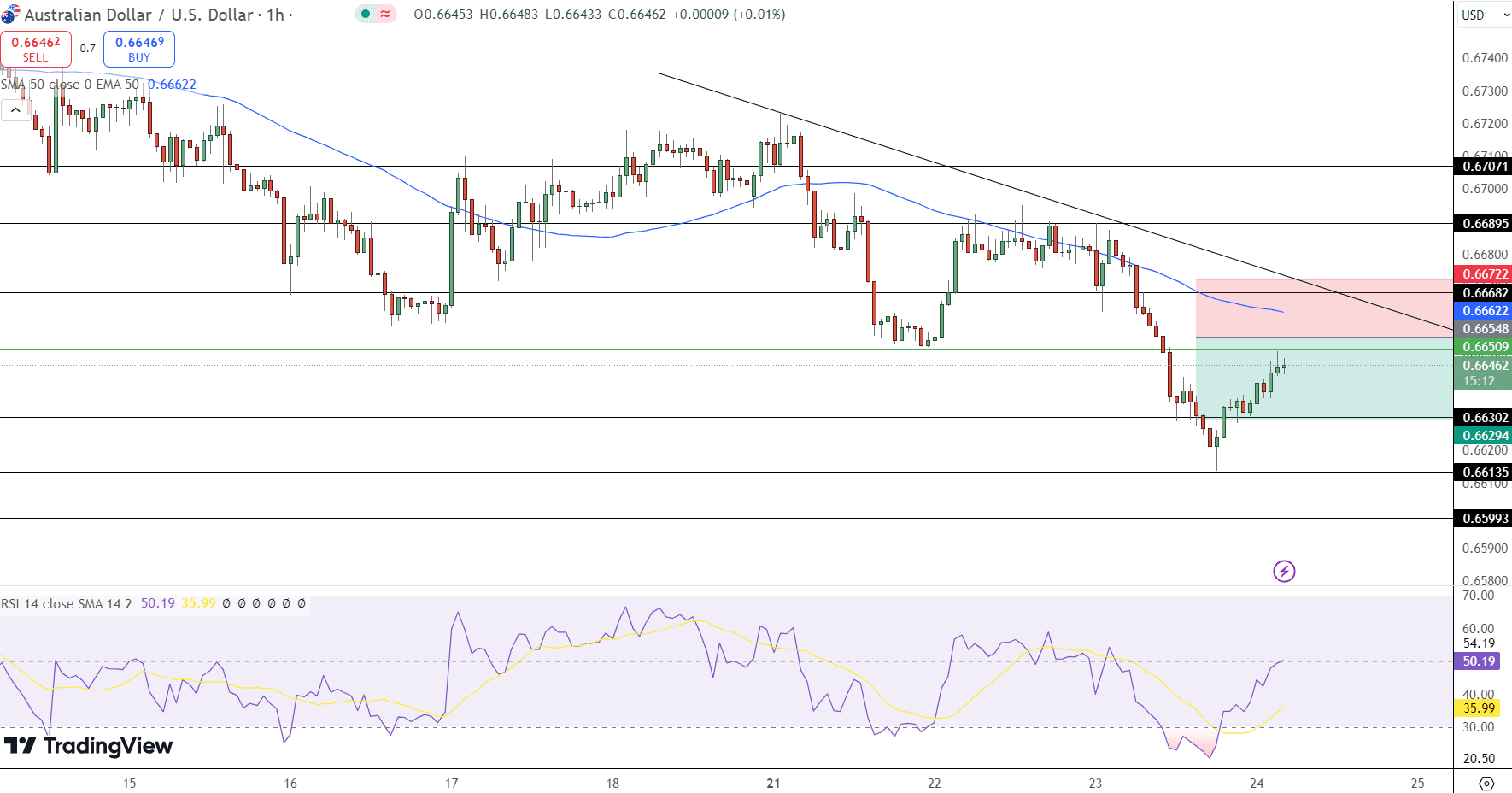The height and width of the screenshot is (793, 1512).
Task: Select the 0.67071 horizontal line price label
Action: [x=1484, y=167]
